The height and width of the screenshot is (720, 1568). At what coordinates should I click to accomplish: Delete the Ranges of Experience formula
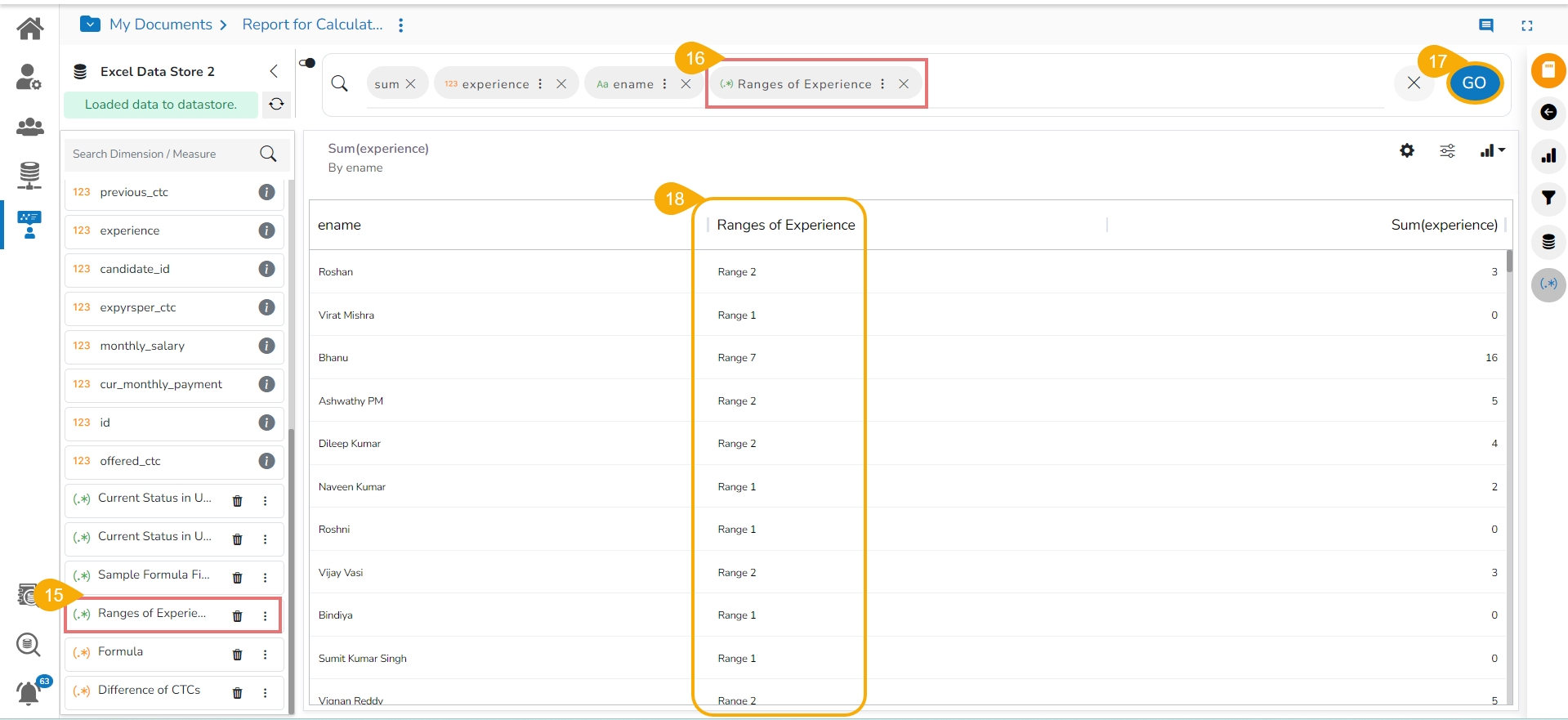(237, 616)
